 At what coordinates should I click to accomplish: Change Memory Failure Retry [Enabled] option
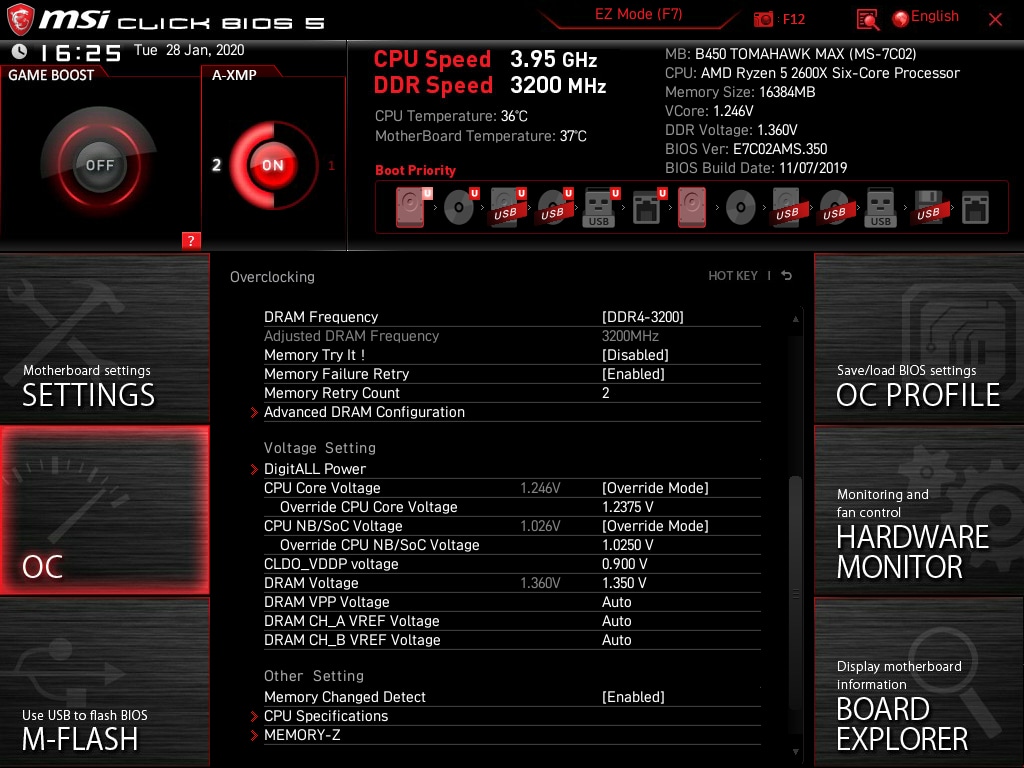pos(633,374)
